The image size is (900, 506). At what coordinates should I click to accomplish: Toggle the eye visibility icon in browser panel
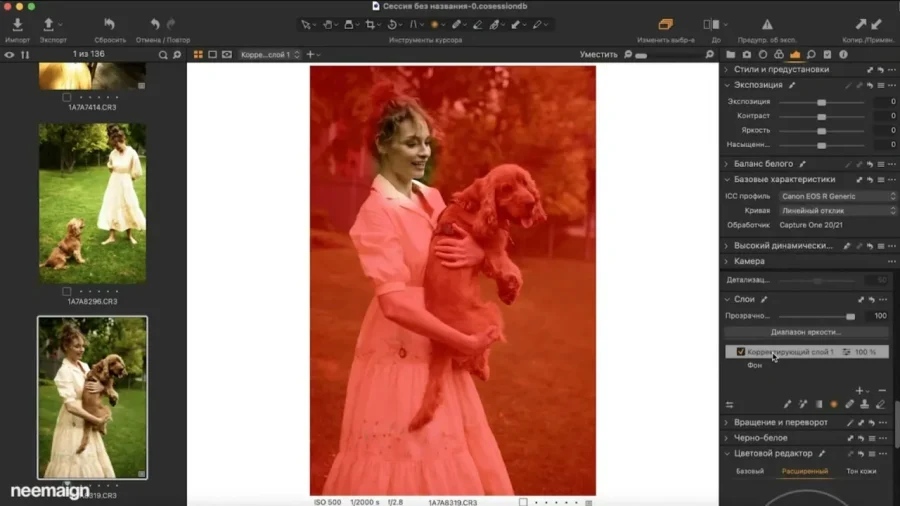[x=9, y=55]
